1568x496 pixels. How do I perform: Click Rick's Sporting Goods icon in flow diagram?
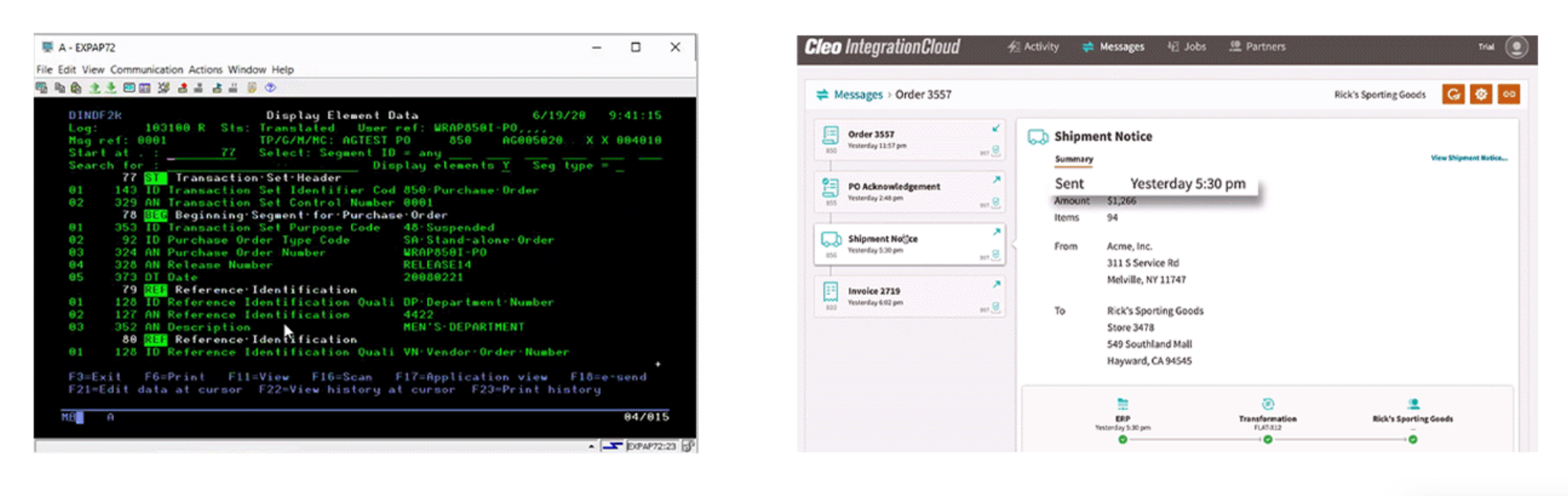pyautogui.click(x=1413, y=404)
